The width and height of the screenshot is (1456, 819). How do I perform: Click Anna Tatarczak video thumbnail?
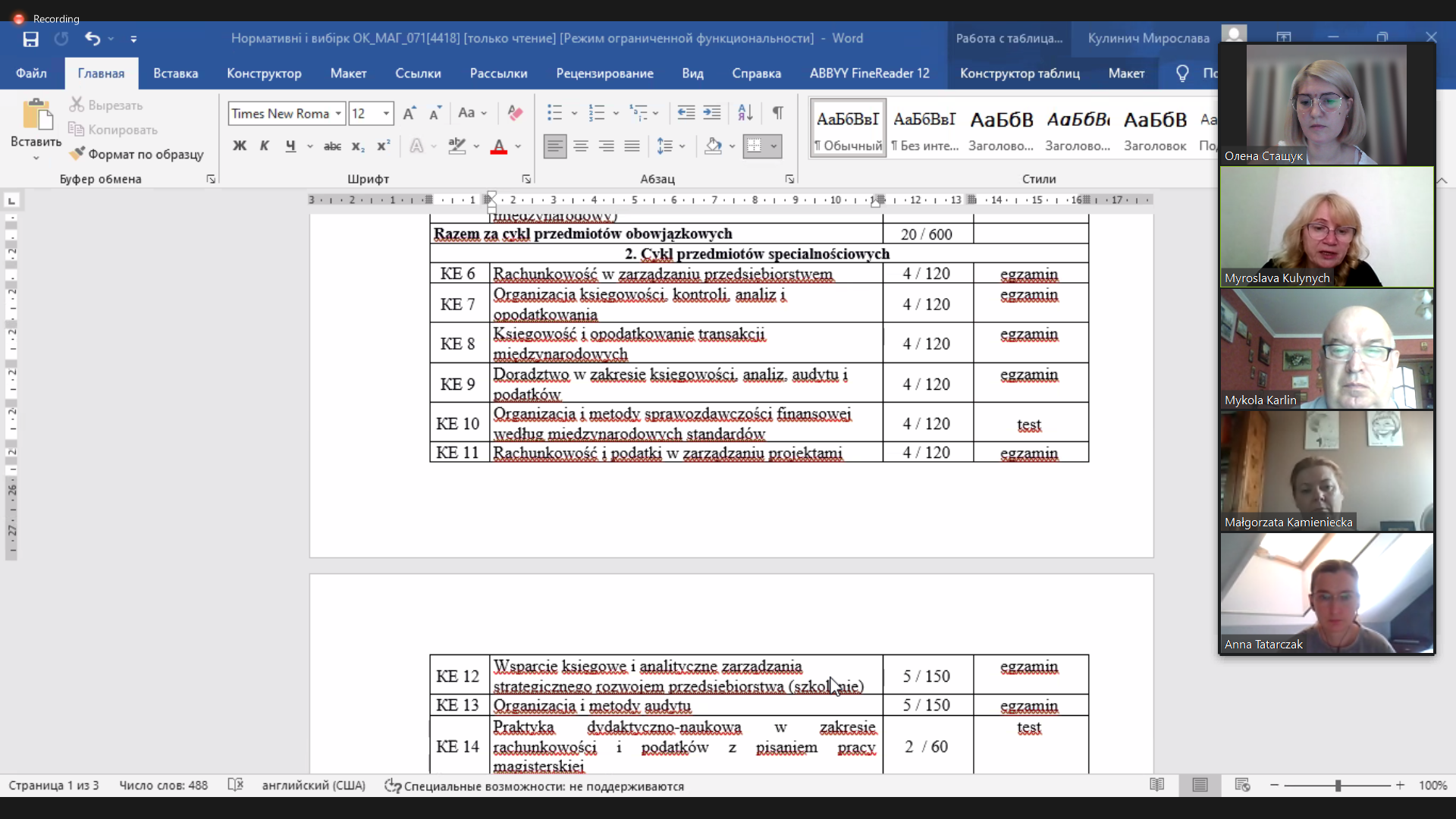click(1326, 593)
